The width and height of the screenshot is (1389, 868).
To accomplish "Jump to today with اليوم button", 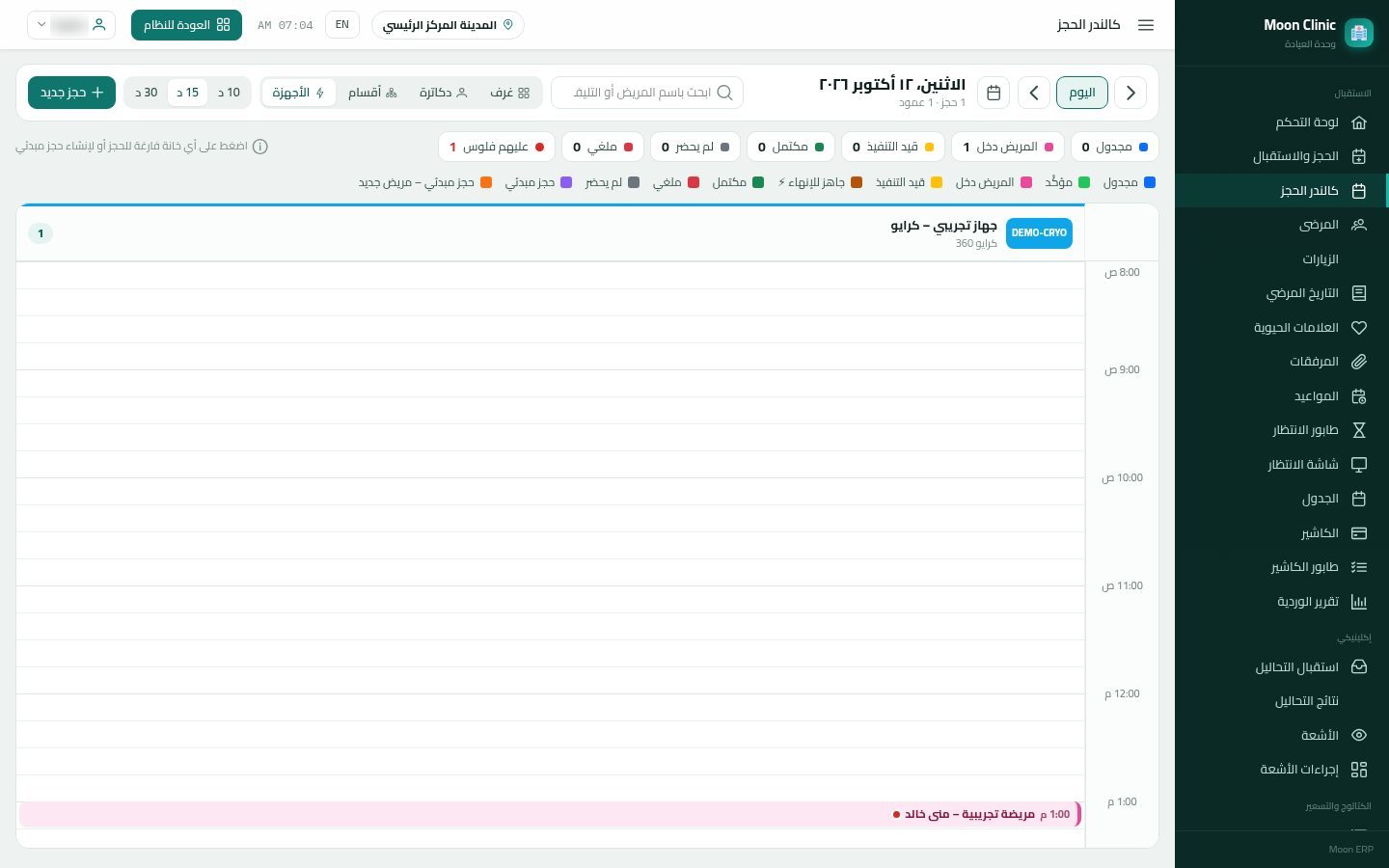I will pos(1082,93).
